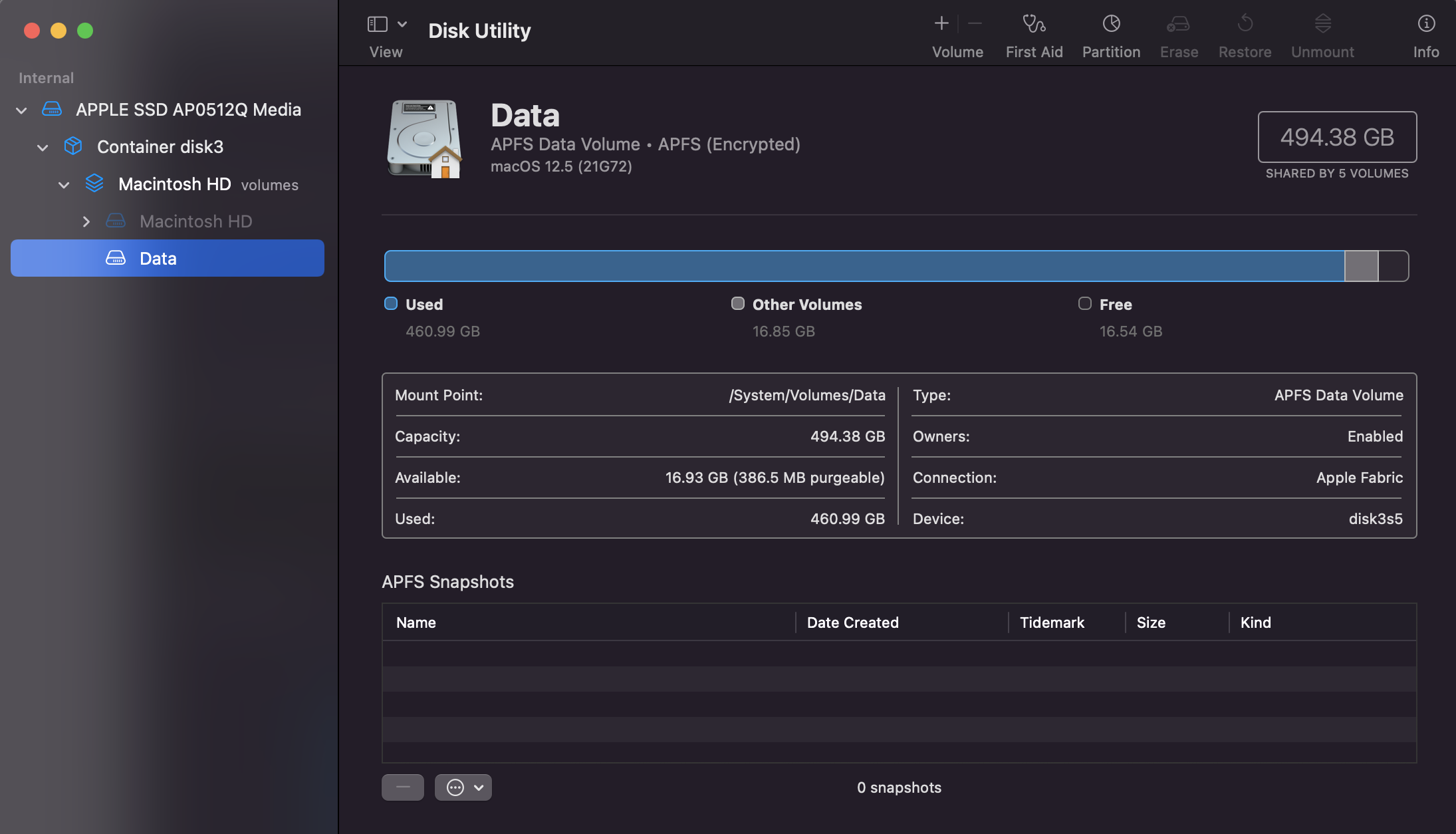Screen dimensions: 1456x834
Task: Open the Partition pie chart tool
Action: [x=1111, y=25]
